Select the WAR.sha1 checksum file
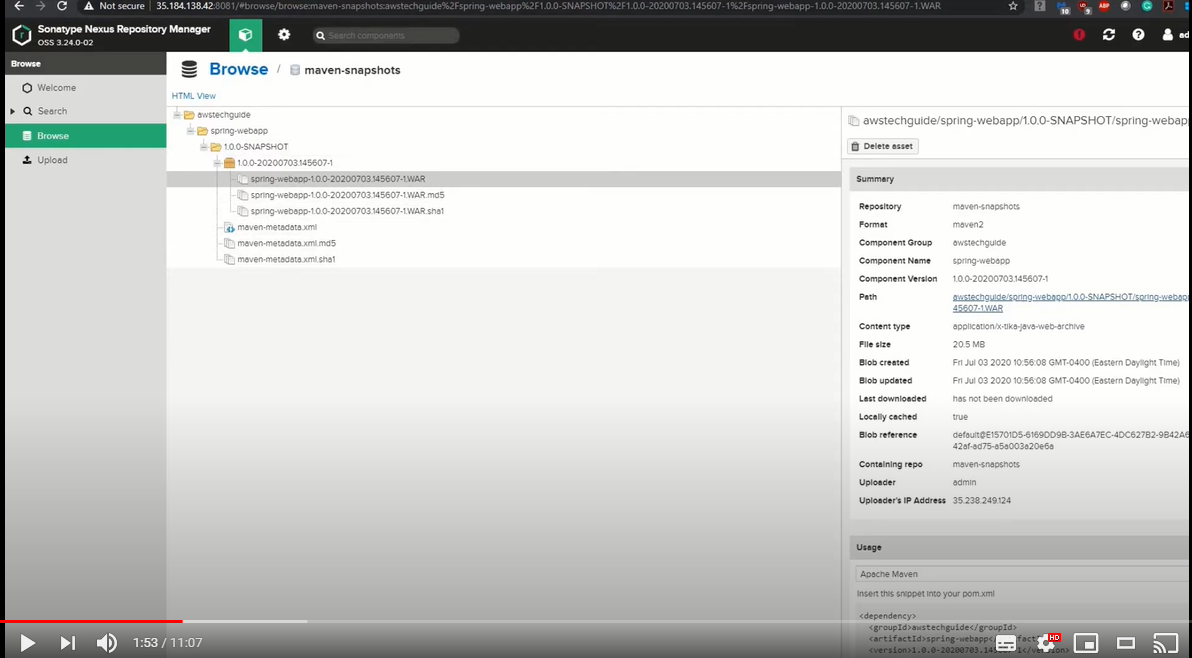This screenshot has height=658, width=1192. click(x=347, y=211)
